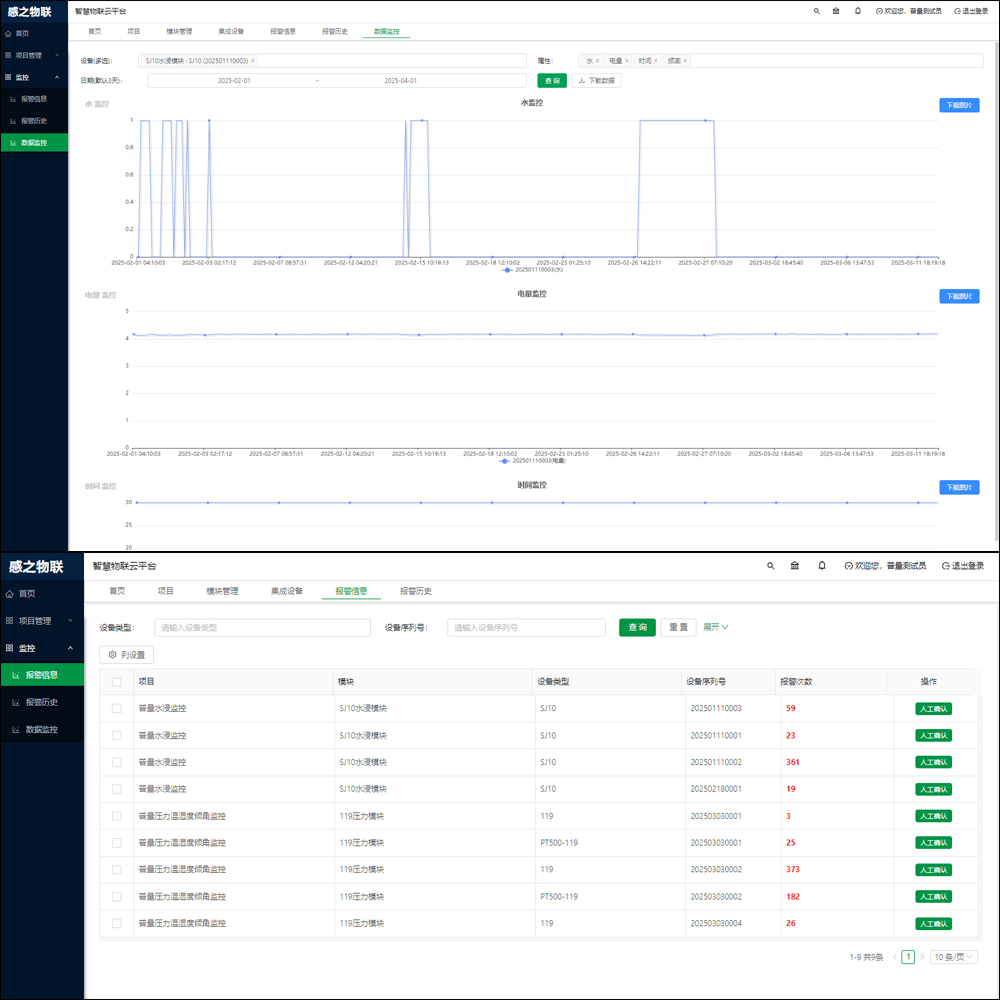Download the 电量监控 chart image
Viewport: 1000px width, 1000px height.
958,296
